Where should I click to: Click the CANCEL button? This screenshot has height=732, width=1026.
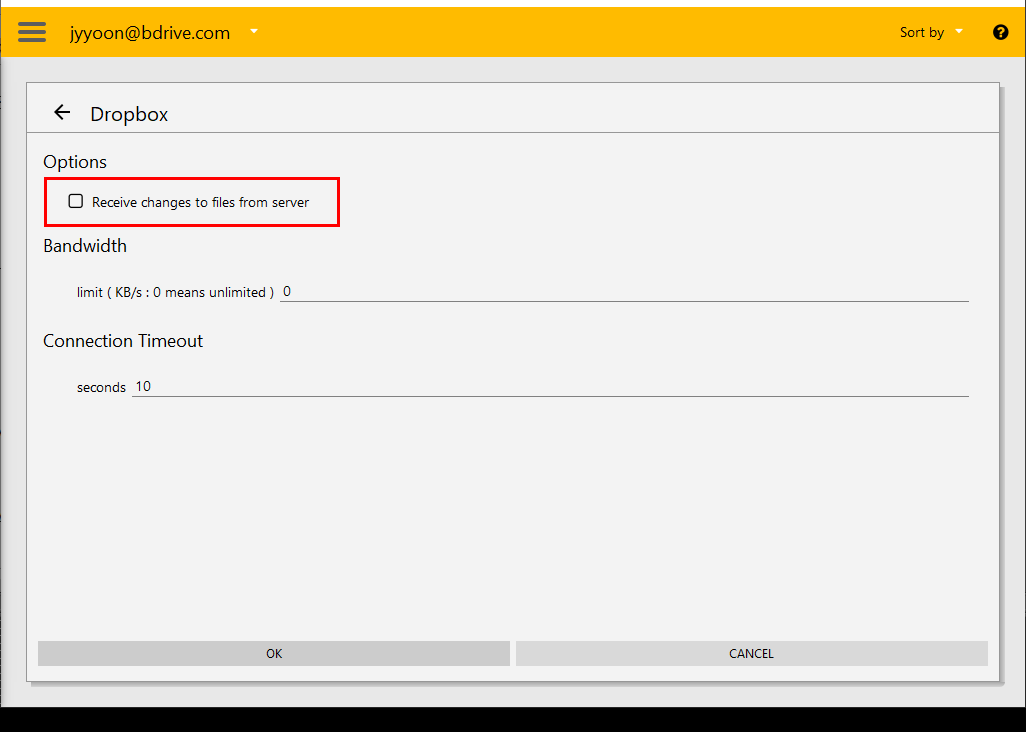click(751, 654)
